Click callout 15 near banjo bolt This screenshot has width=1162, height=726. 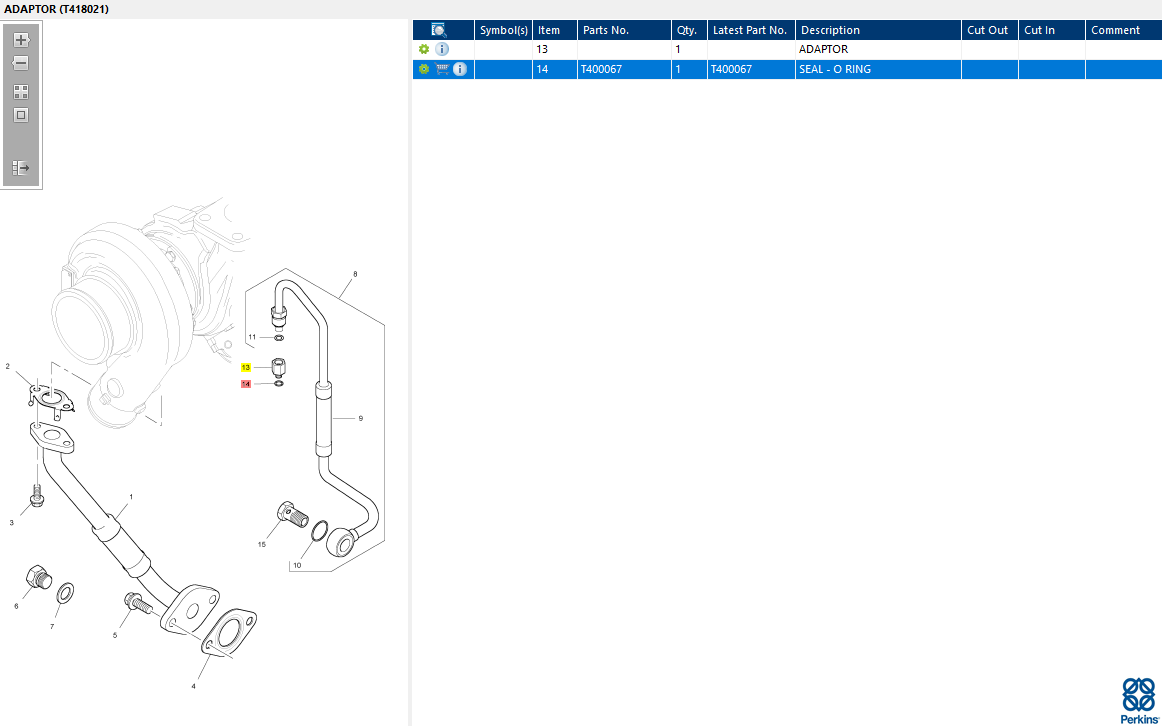(262, 544)
